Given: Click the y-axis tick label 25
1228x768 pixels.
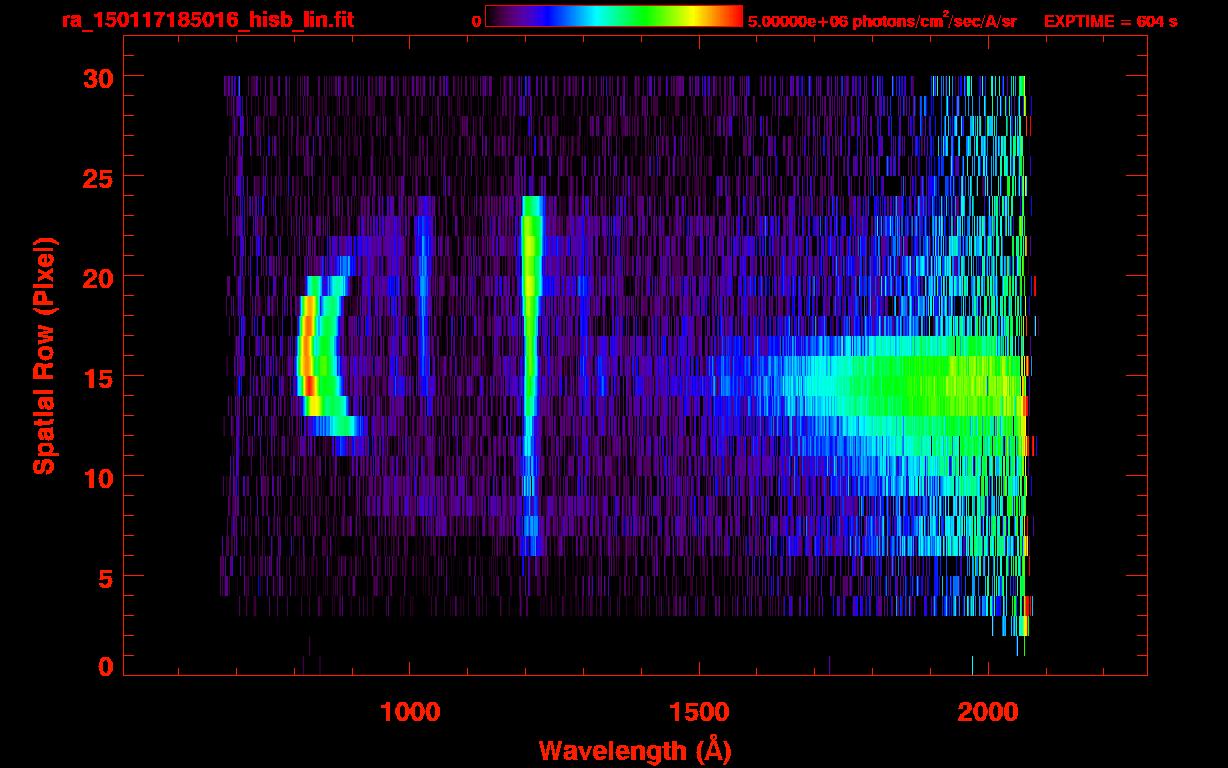Looking at the screenshot, I should coord(97,177).
